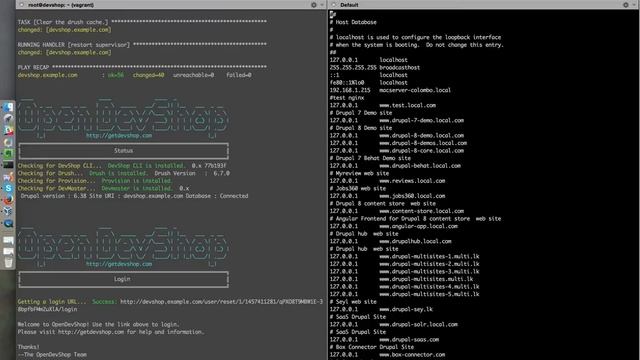
Task: Click 'RUNNING HANDLER [restart supervisor]' line
Action: (142, 44)
